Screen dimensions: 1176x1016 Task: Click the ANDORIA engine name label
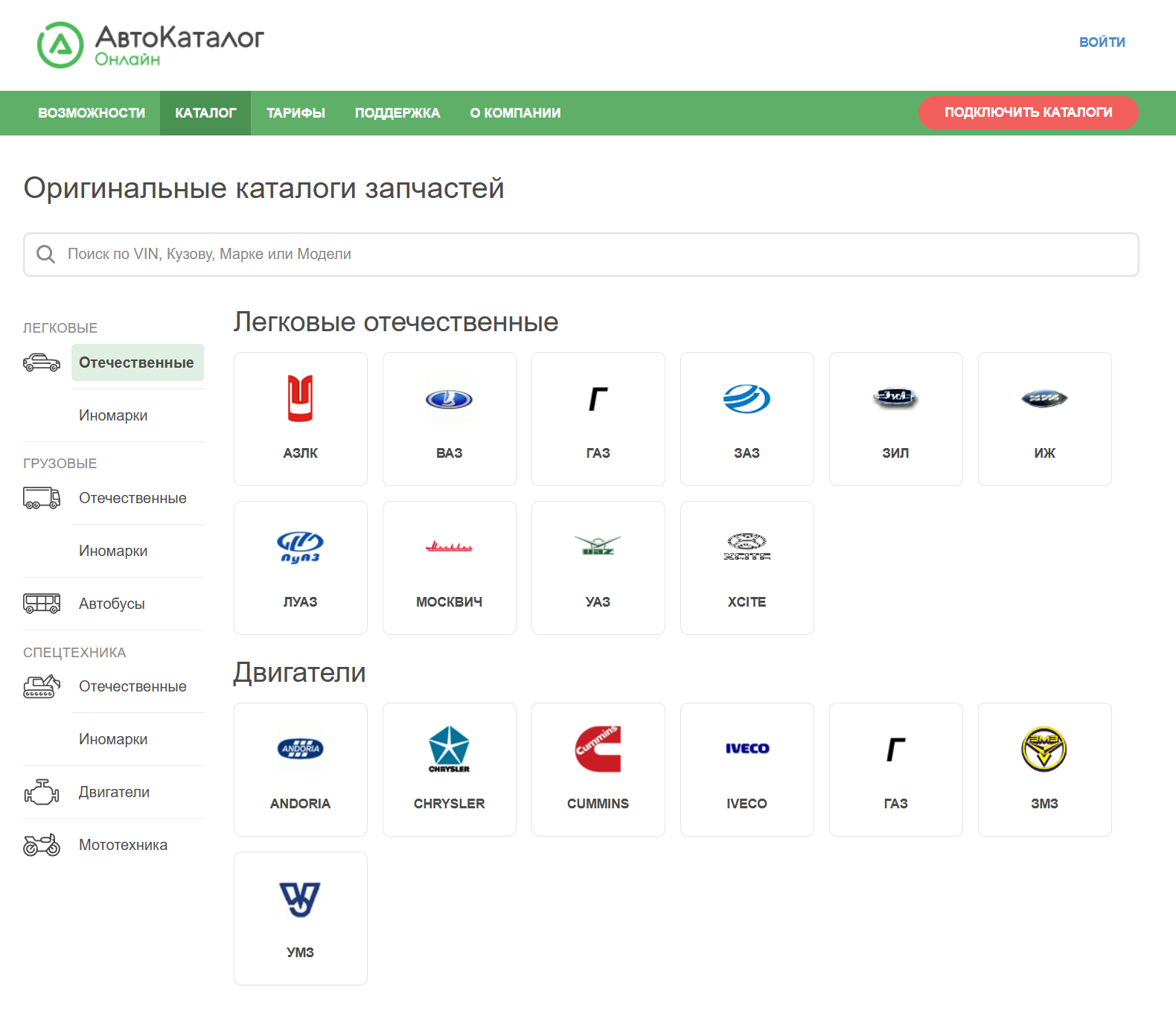click(x=301, y=804)
